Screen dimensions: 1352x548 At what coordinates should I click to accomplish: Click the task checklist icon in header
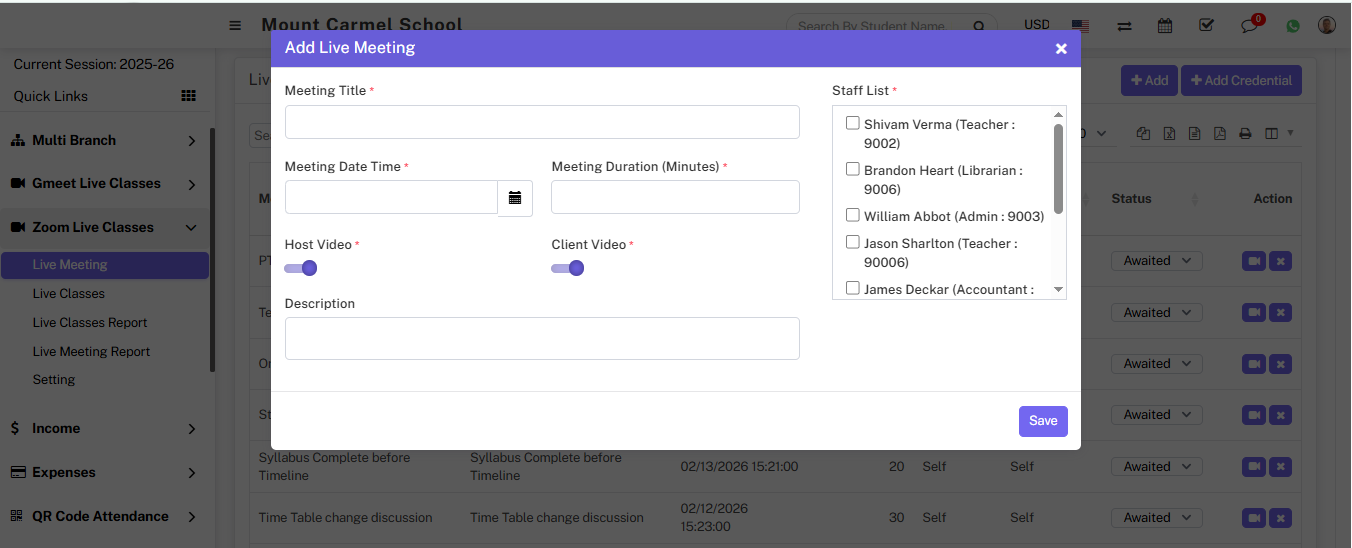click(1206, 26)
